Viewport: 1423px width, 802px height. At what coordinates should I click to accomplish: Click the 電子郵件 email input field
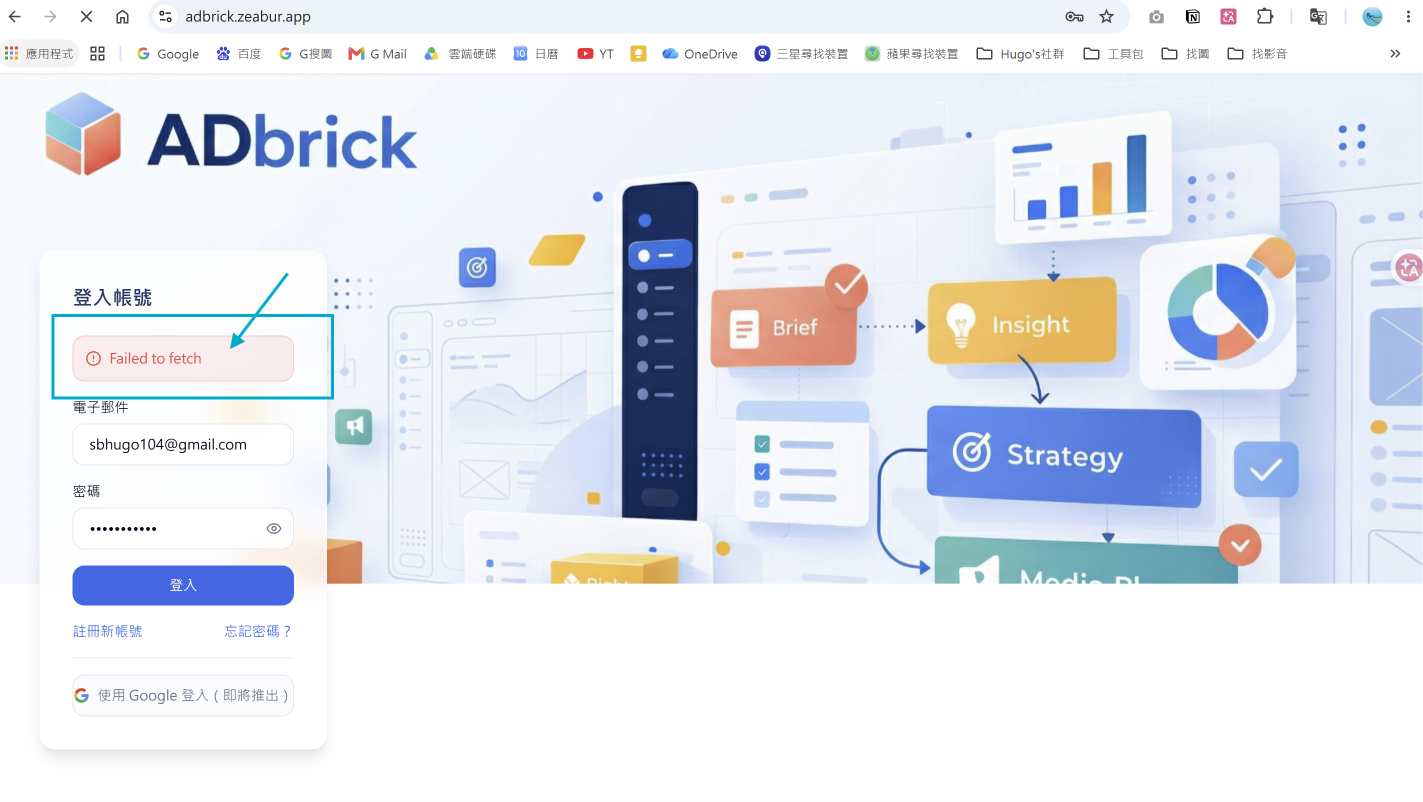pyautogui.click(x=183, y=444)
